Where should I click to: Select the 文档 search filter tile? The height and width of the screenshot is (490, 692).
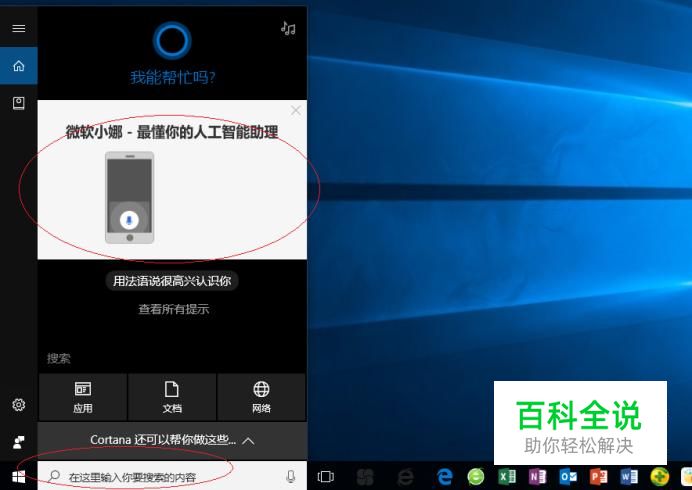[172, 397]
